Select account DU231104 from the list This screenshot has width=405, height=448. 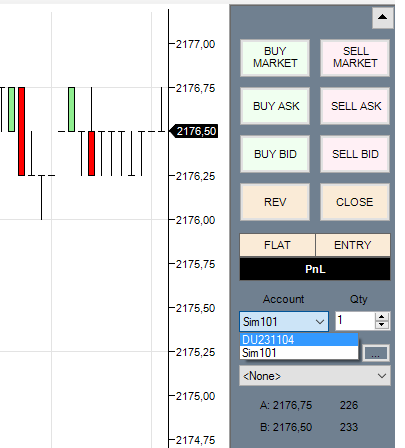point(299,340)
